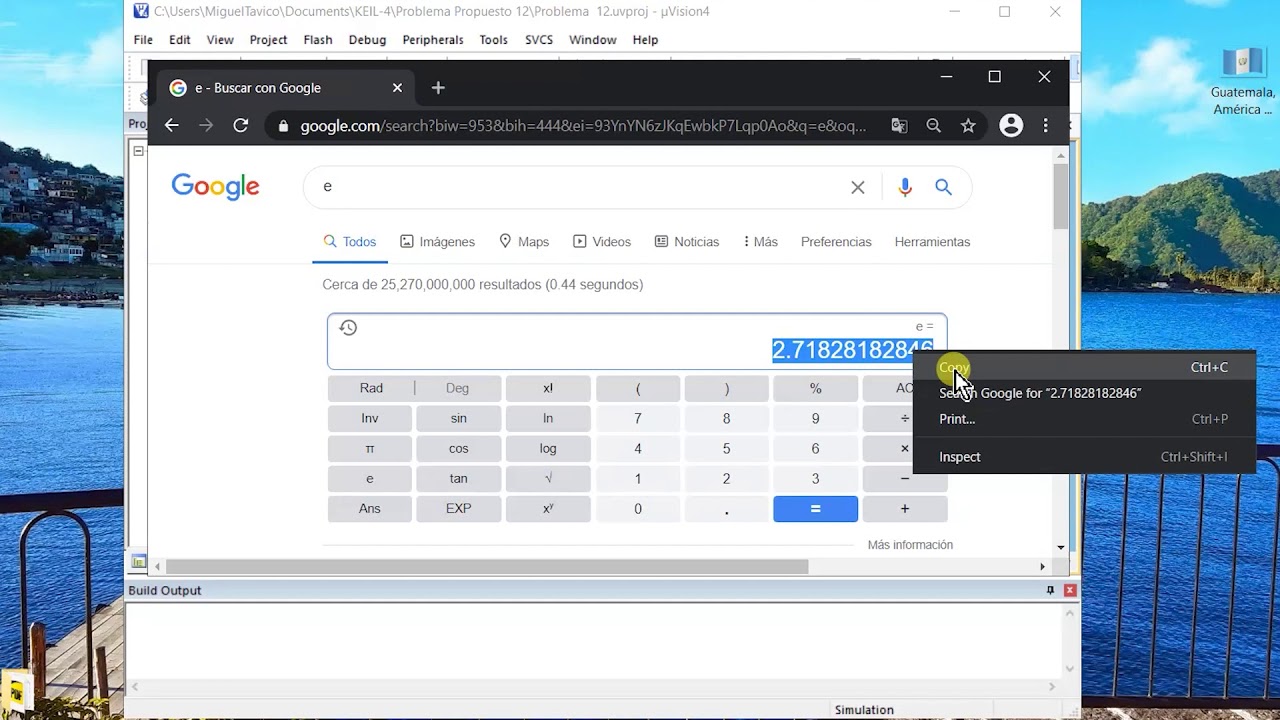Bookmark this page with the star
Screen dimensions: 1280x720
pyautogui.click(x=968, y=126)
